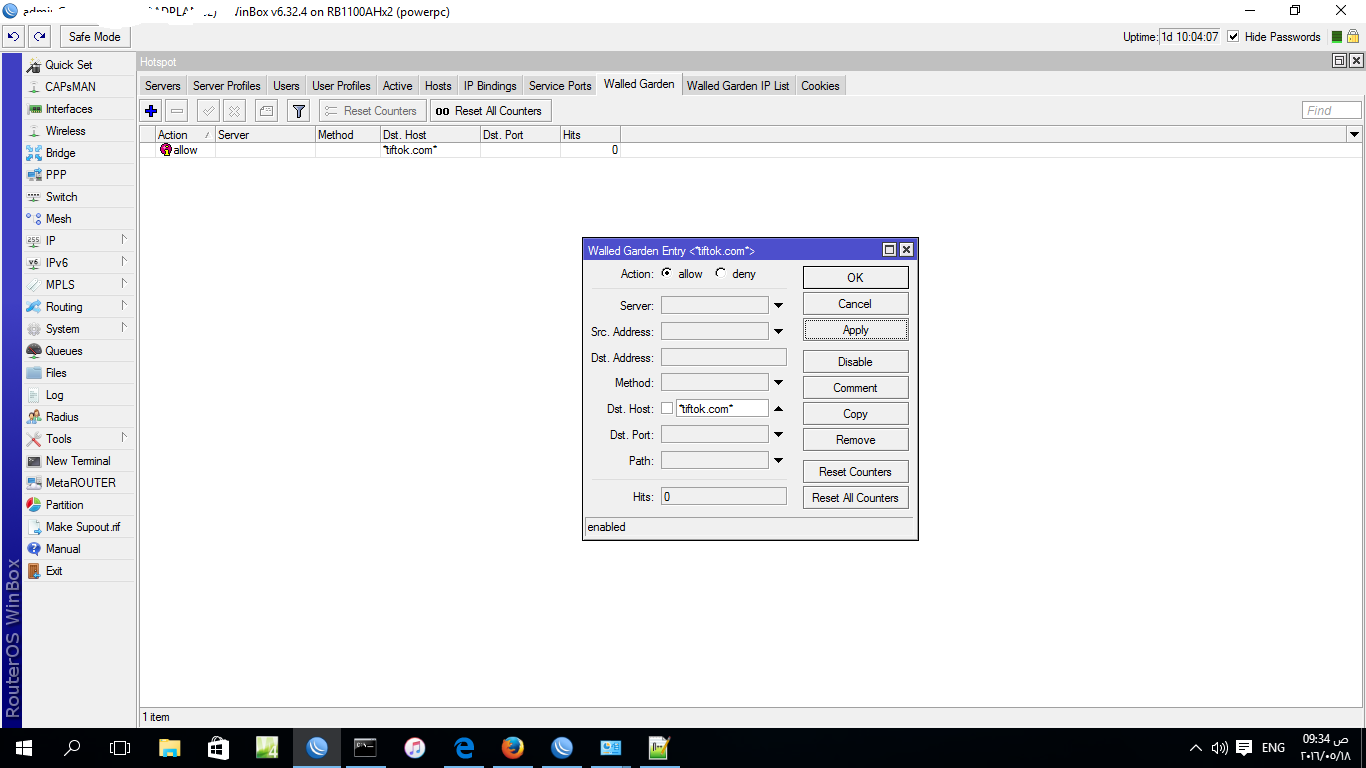This screenshot has height=768, width=1366.
Task: Click OK in Walled Garden Entry dialog
Action: [855, 278]
